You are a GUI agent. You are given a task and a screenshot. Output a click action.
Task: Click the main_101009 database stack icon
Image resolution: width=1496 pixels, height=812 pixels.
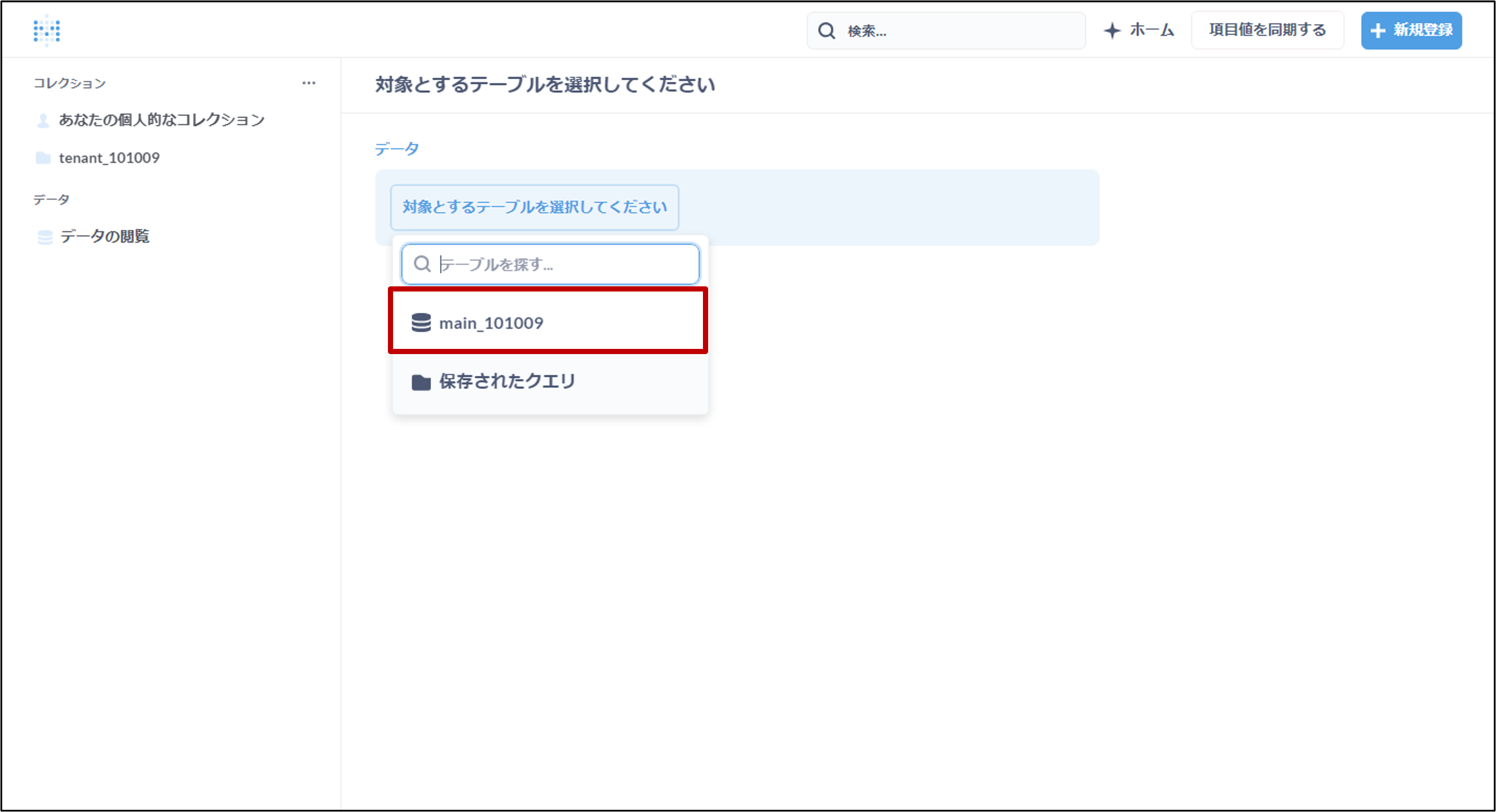click(421, 323)
